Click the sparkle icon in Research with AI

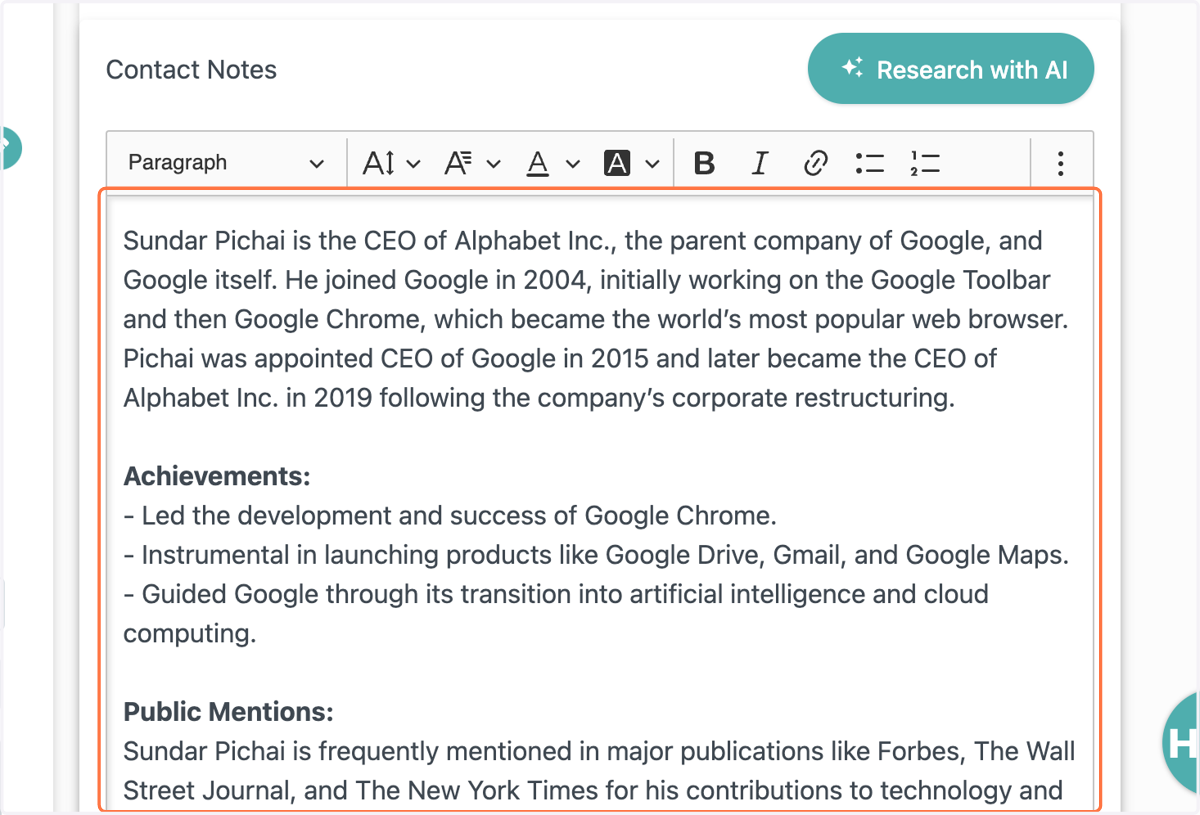point(852,68)
